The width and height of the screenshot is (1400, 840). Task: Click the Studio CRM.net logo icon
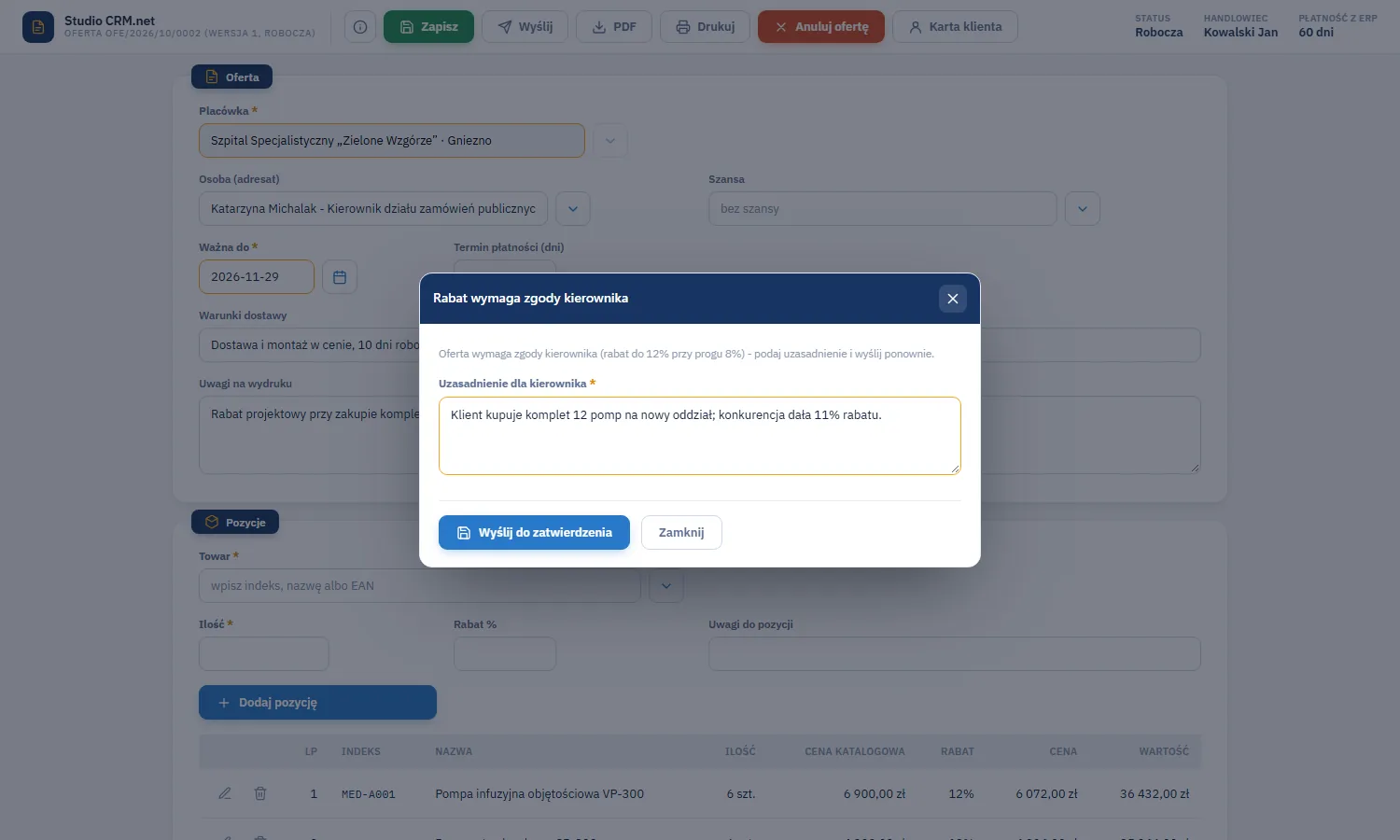38,27
